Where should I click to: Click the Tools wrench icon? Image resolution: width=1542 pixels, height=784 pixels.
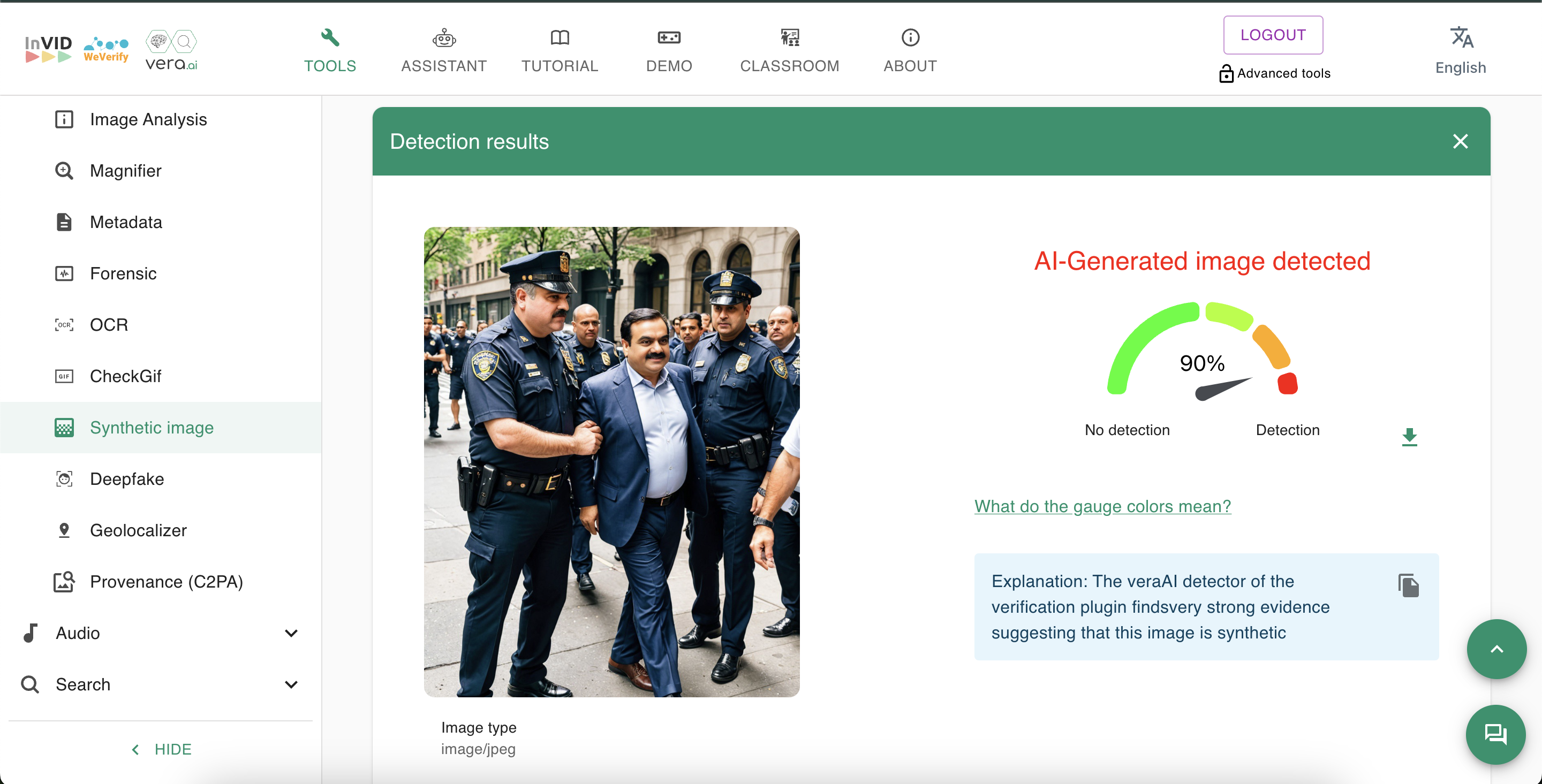(330, 37)
